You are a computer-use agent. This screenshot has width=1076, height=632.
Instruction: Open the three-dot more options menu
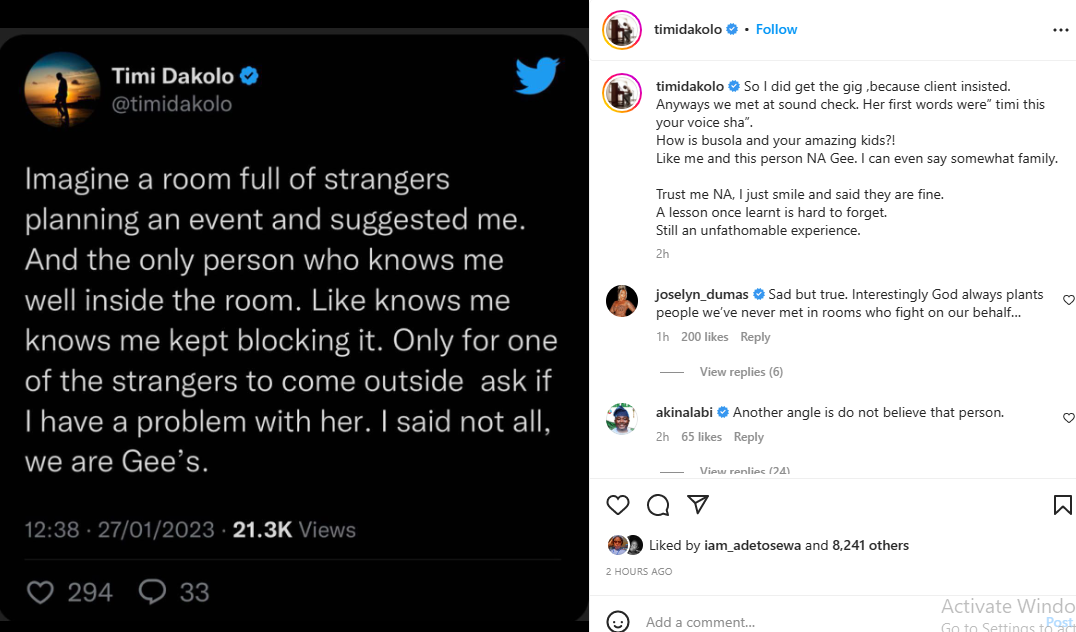[x=1061, y=30]
